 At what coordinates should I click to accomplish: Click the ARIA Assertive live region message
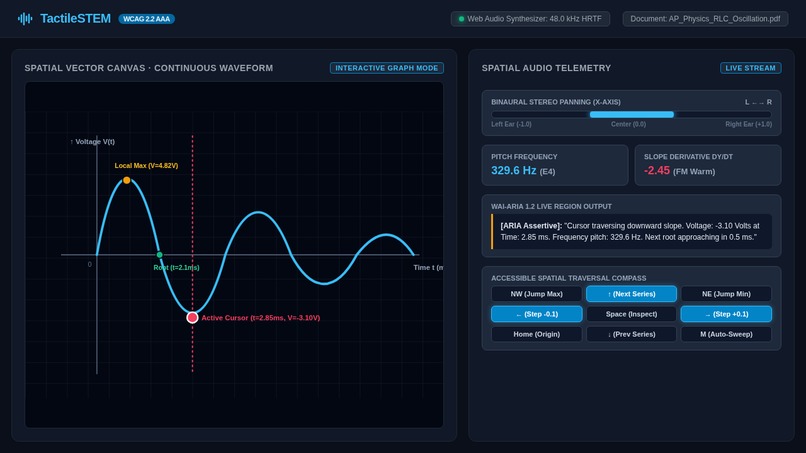(x=632, y=231)
